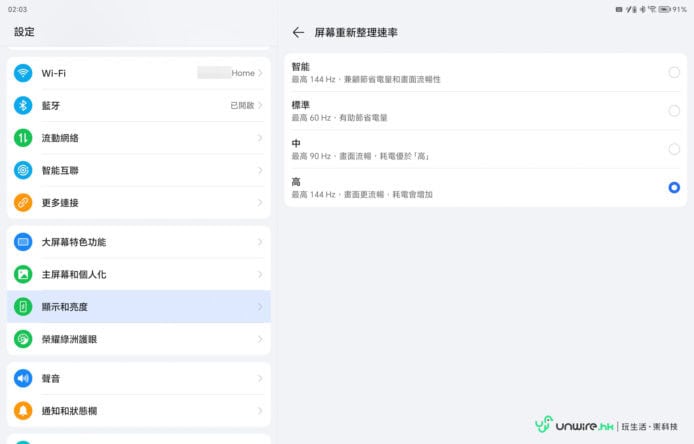
Task: Expand the chevron beside 已開啟 Bluetooth status
Action: pos(260,105)
